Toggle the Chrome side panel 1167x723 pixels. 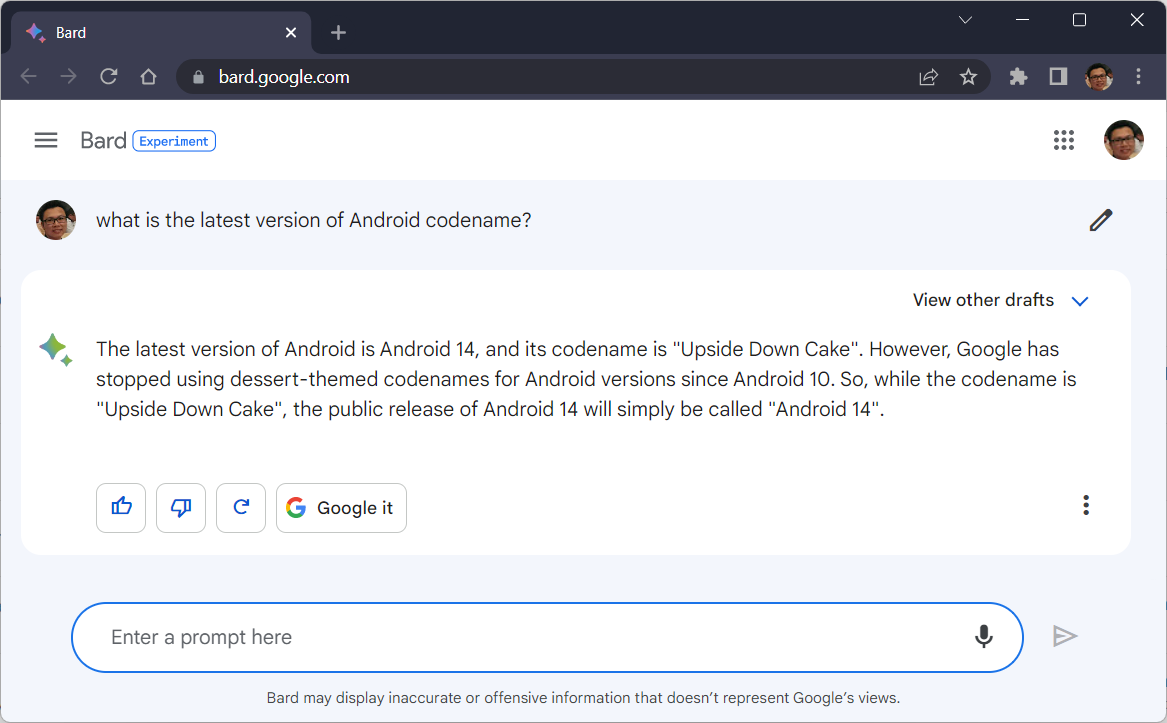(1058, 77)
